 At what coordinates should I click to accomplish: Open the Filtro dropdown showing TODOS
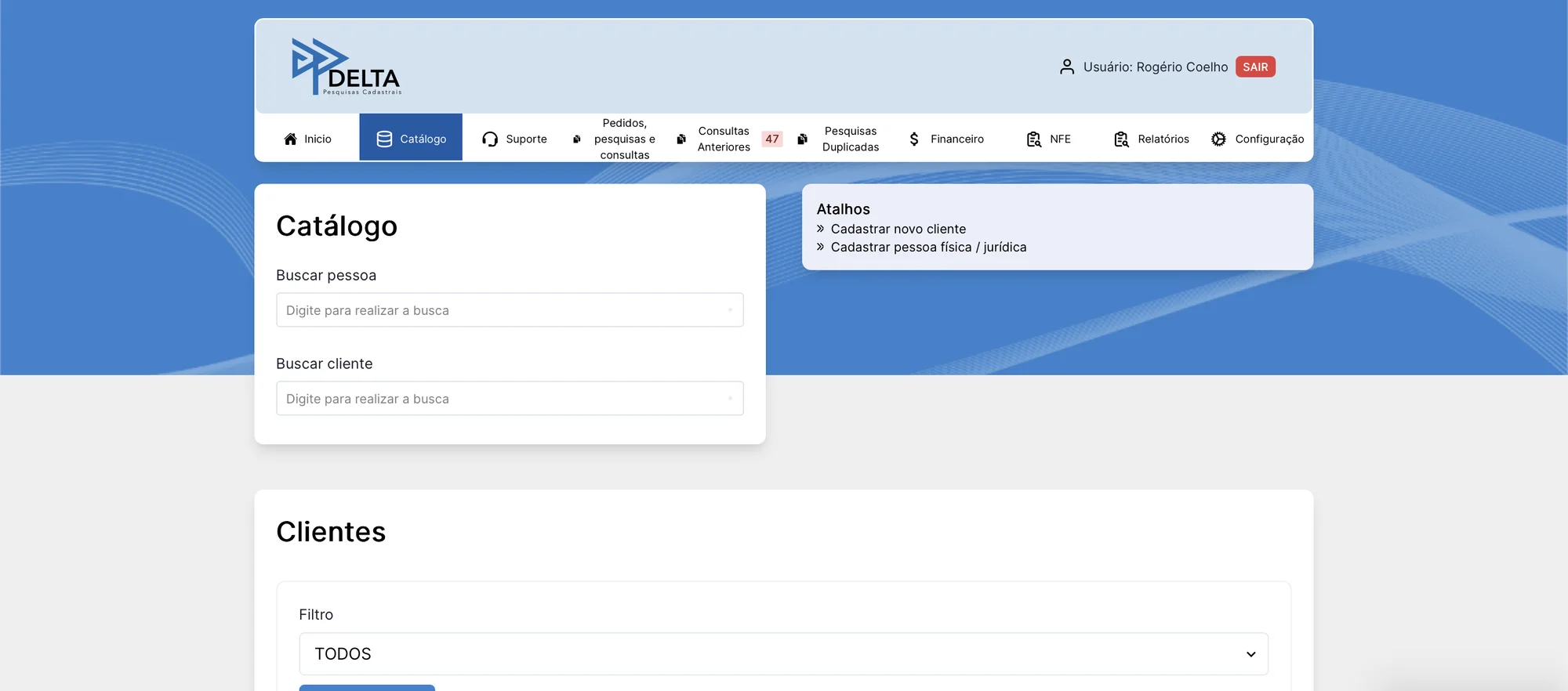(x=784, y=653)
